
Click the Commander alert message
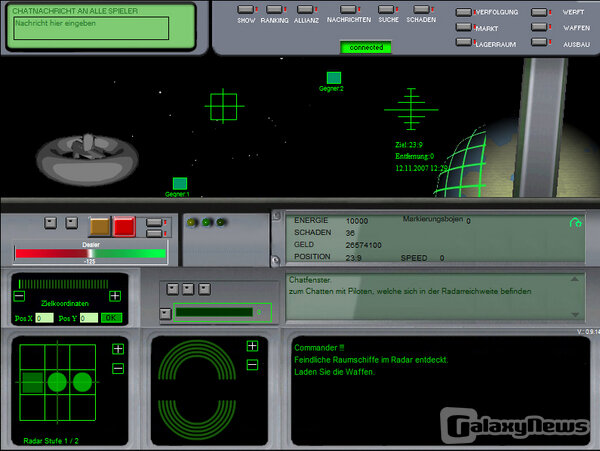point(371,360)
